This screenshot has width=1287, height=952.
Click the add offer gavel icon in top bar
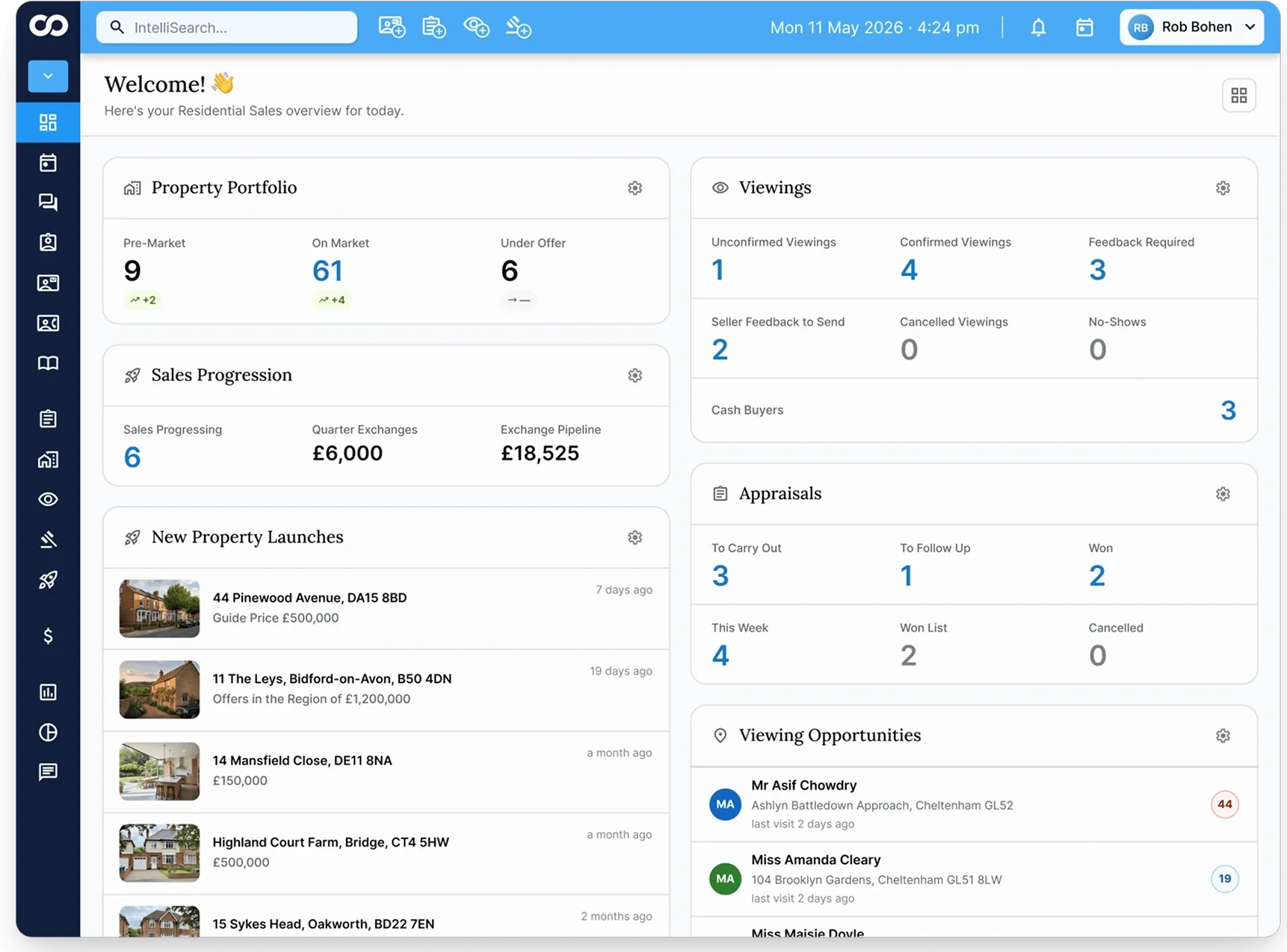pos(518,28)
